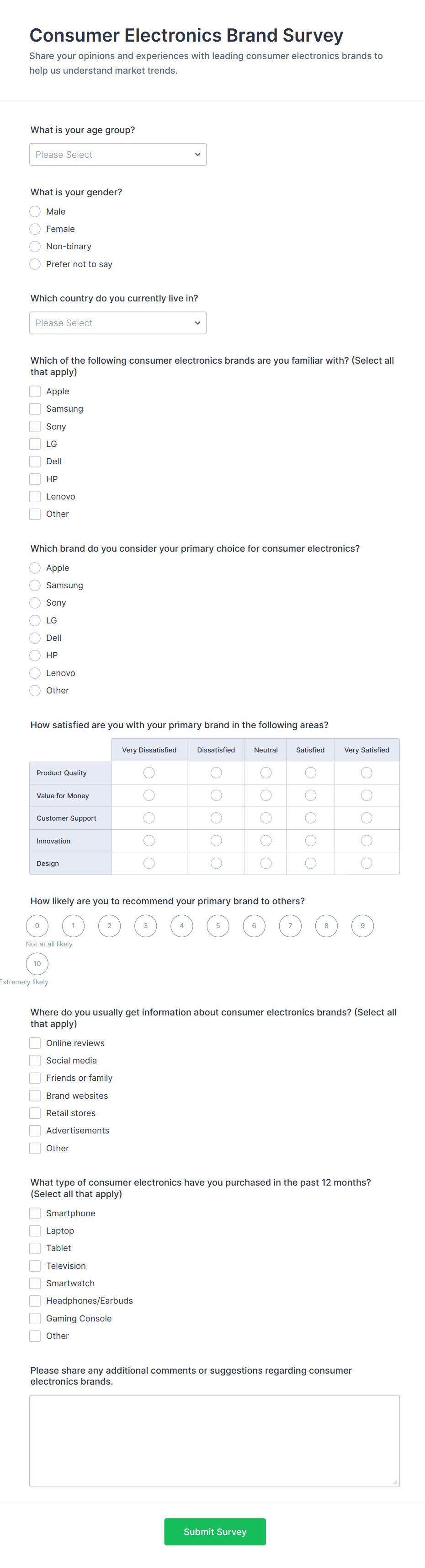Tick the Lenovo familiar brand checkbox
This screenshot has width=425, height=1568.
click(35, 497)
